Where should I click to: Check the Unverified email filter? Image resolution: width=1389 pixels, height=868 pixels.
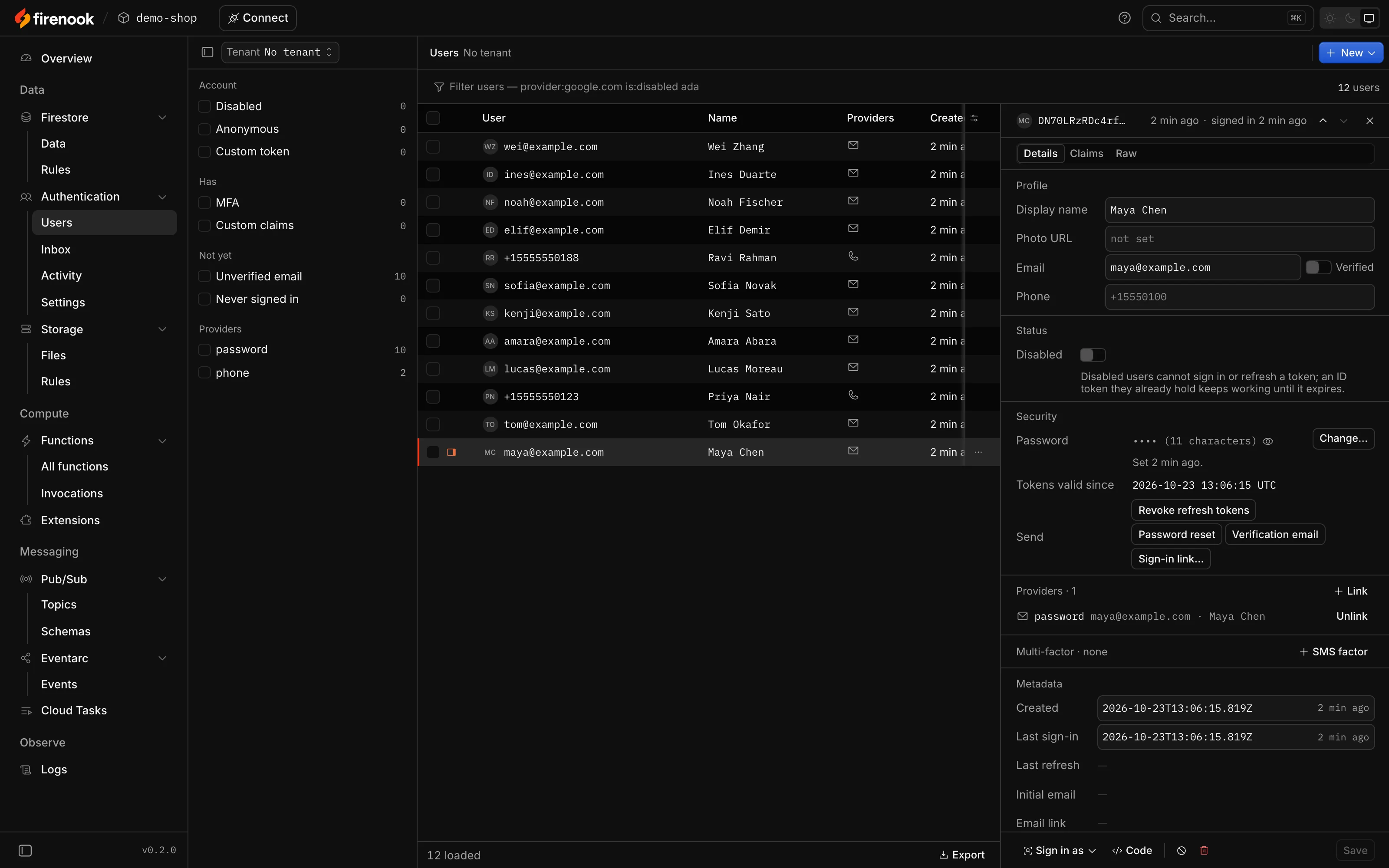click(x=204, y=276)
